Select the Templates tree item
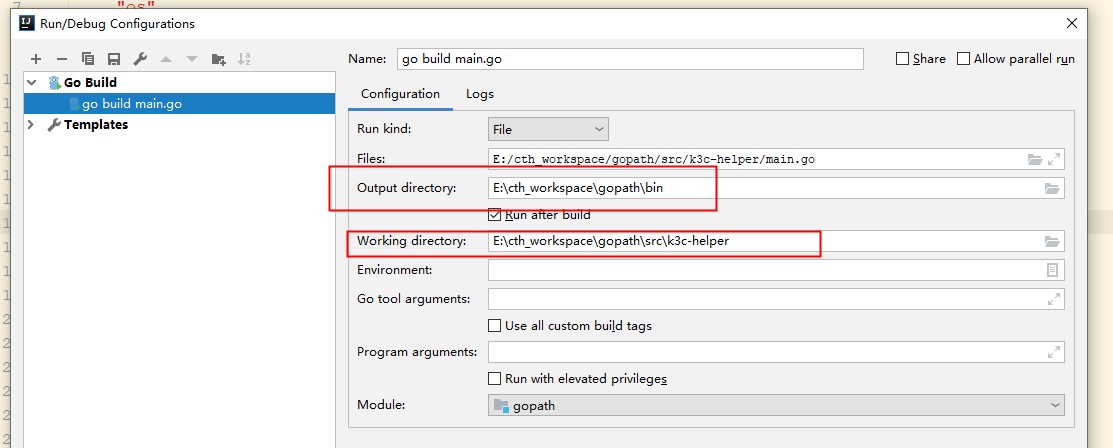This screenshot has height=448, width=1113. (x=96, y=125)
